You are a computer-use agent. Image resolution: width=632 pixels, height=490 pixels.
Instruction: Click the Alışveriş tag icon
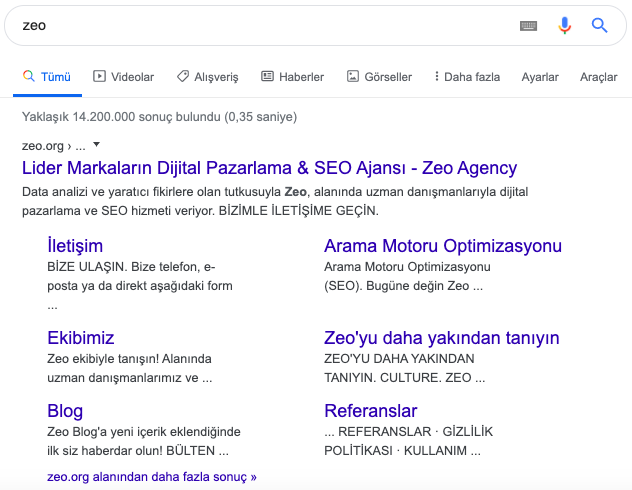click(x=183, y=76)
